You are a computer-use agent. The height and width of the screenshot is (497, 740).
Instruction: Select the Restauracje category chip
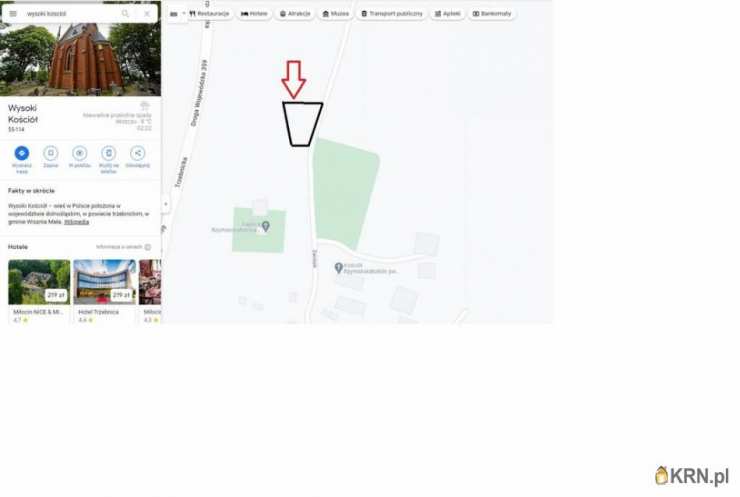[x=209, y=14]
